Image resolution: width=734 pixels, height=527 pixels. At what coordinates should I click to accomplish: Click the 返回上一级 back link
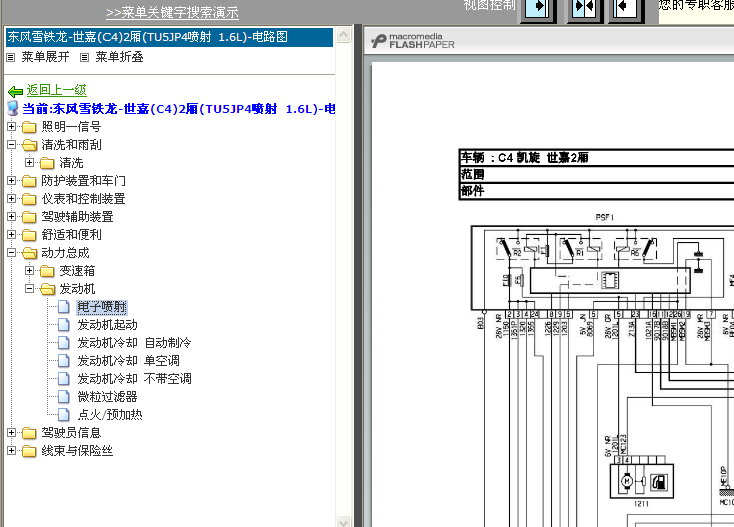tap(57, 90)
